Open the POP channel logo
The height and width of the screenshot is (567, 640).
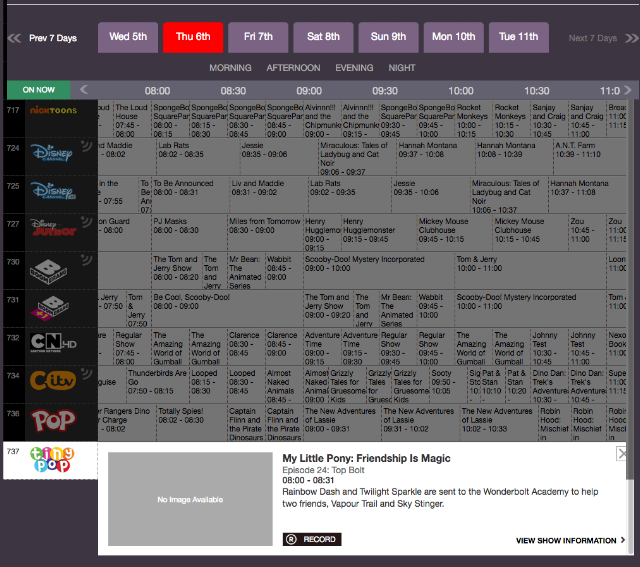tap(53, 420)
